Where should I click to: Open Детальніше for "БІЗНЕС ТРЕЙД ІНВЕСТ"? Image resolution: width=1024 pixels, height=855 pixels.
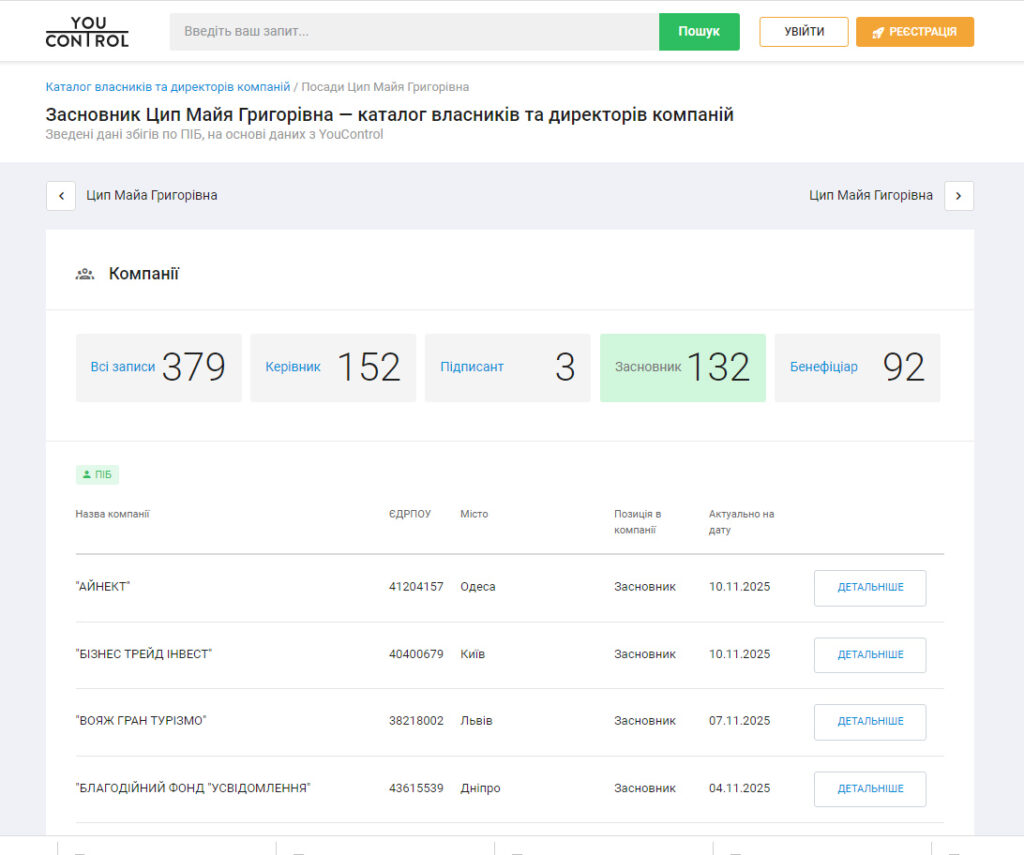pos(869,655)
